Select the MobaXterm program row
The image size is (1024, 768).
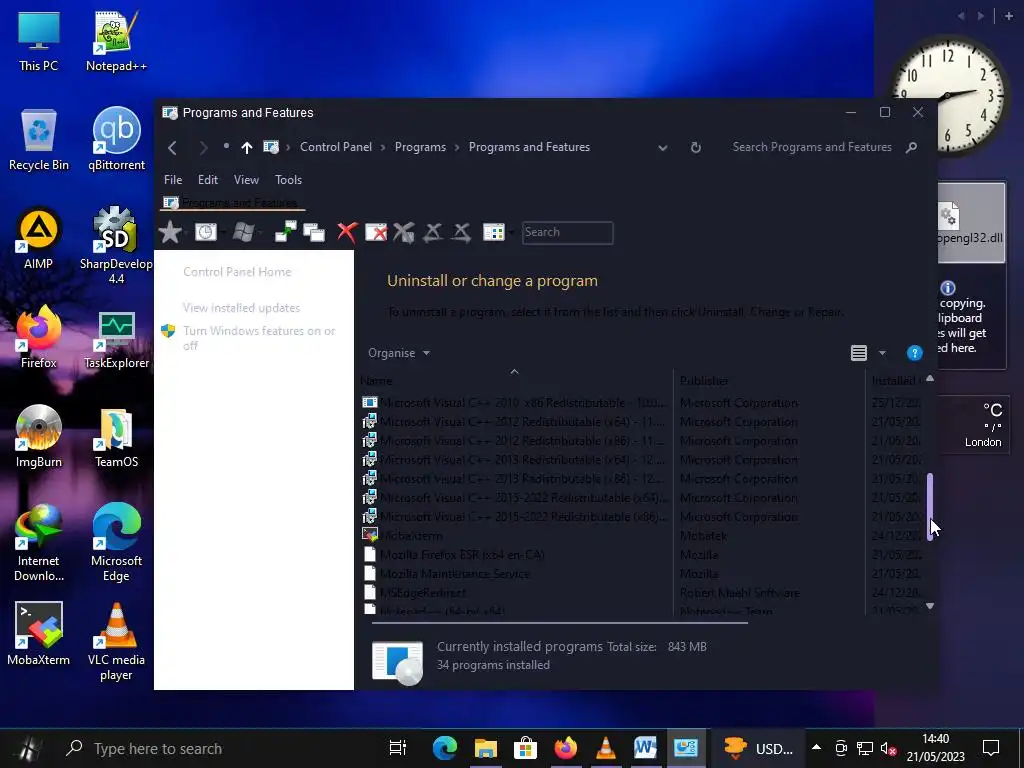click(x=642, y=536)
